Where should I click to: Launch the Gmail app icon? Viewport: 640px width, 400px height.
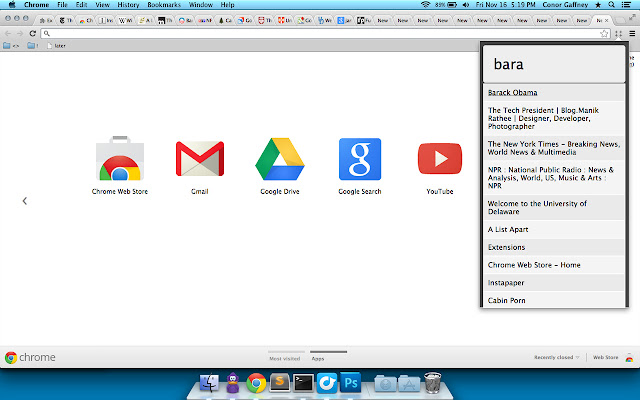[199, 161]
